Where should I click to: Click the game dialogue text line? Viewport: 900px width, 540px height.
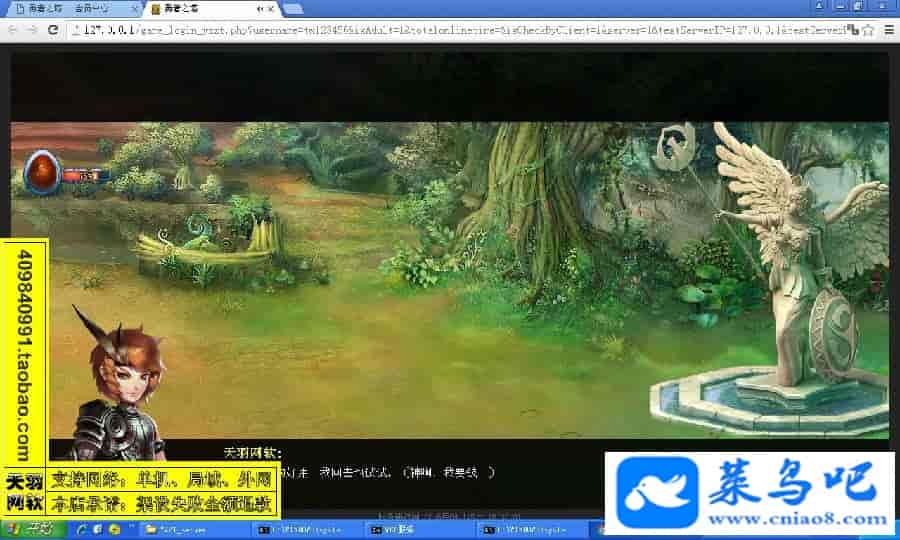coord(387,472)
